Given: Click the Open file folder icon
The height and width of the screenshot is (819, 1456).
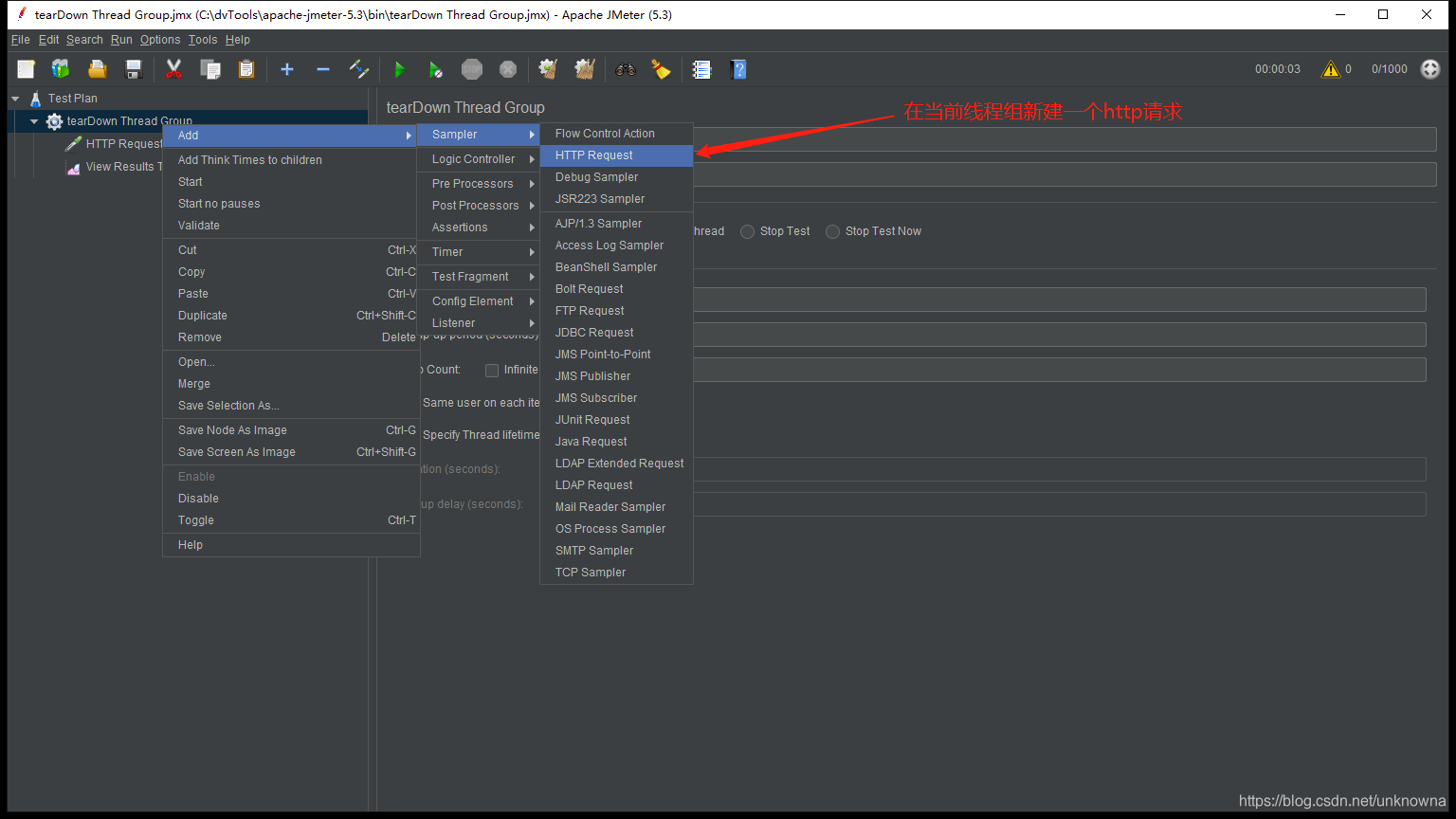Looking at the screenshot, I should (x=97, y=69).
